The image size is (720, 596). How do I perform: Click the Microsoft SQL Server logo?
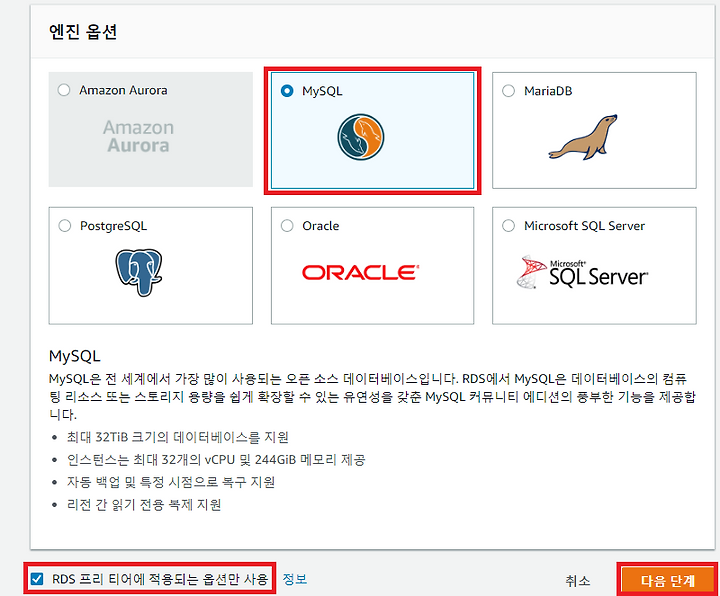(582, 272)
